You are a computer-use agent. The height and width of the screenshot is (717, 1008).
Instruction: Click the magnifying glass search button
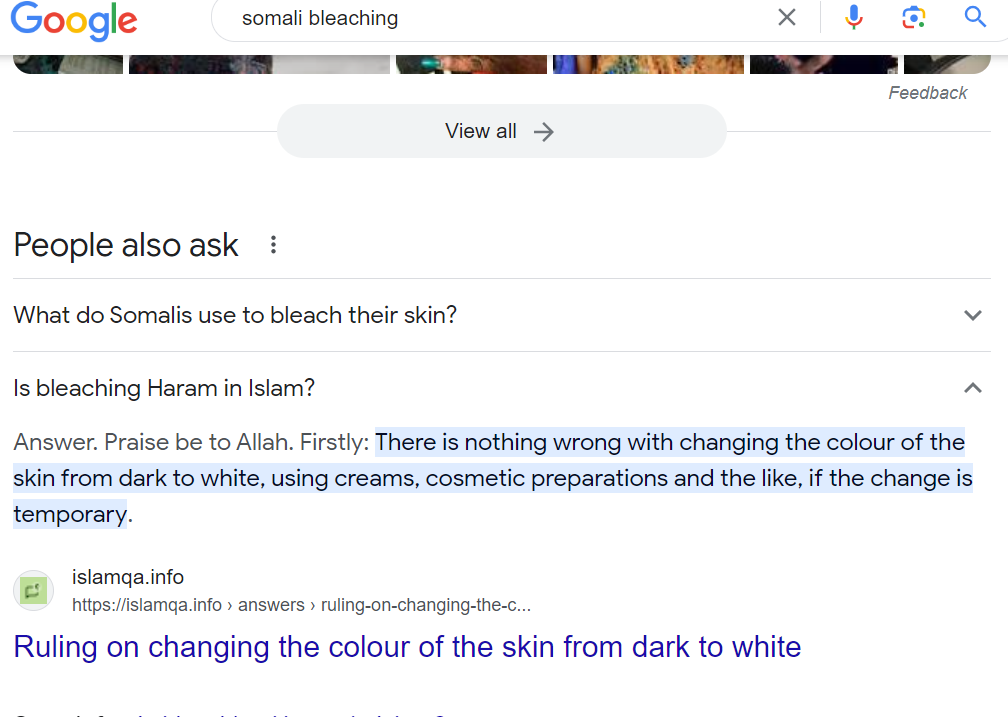click(975, 17)
